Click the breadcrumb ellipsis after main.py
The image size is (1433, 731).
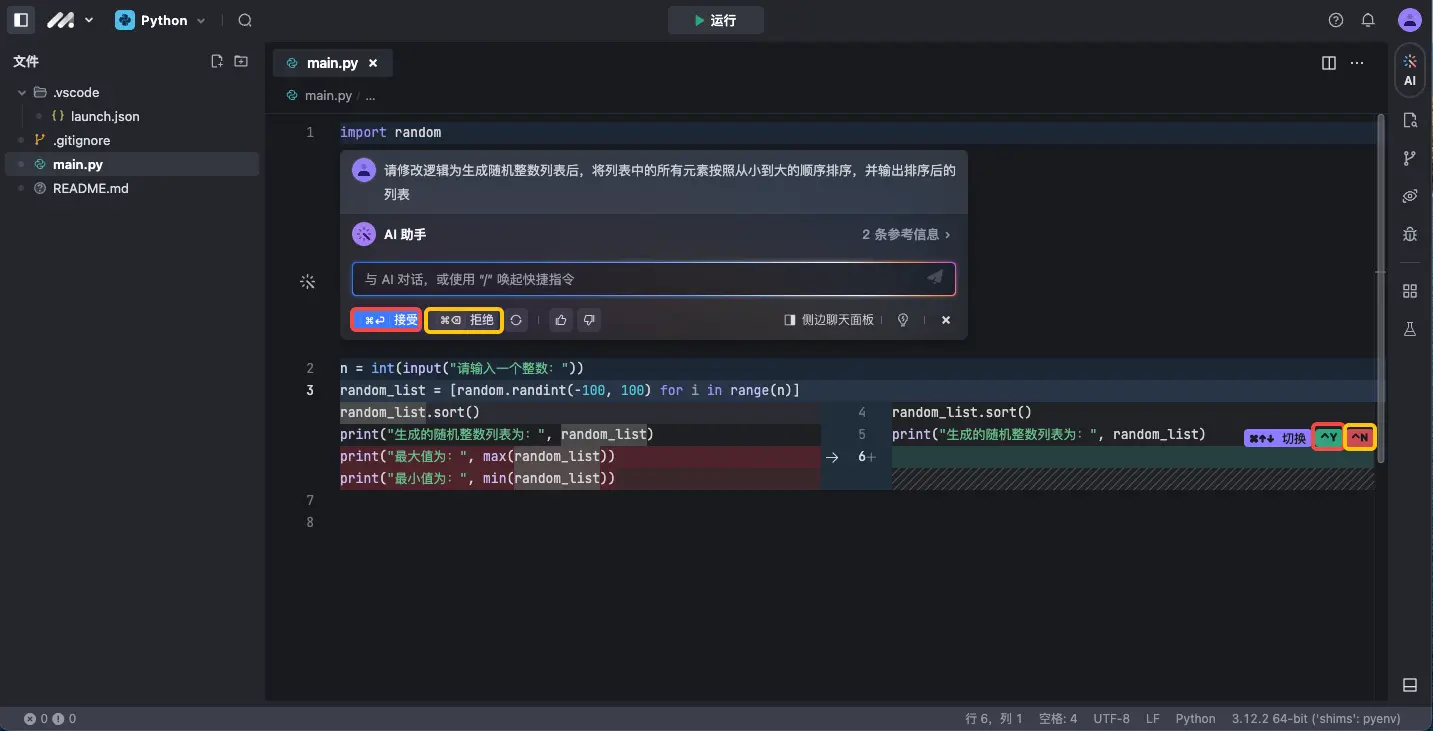point(370,96)
